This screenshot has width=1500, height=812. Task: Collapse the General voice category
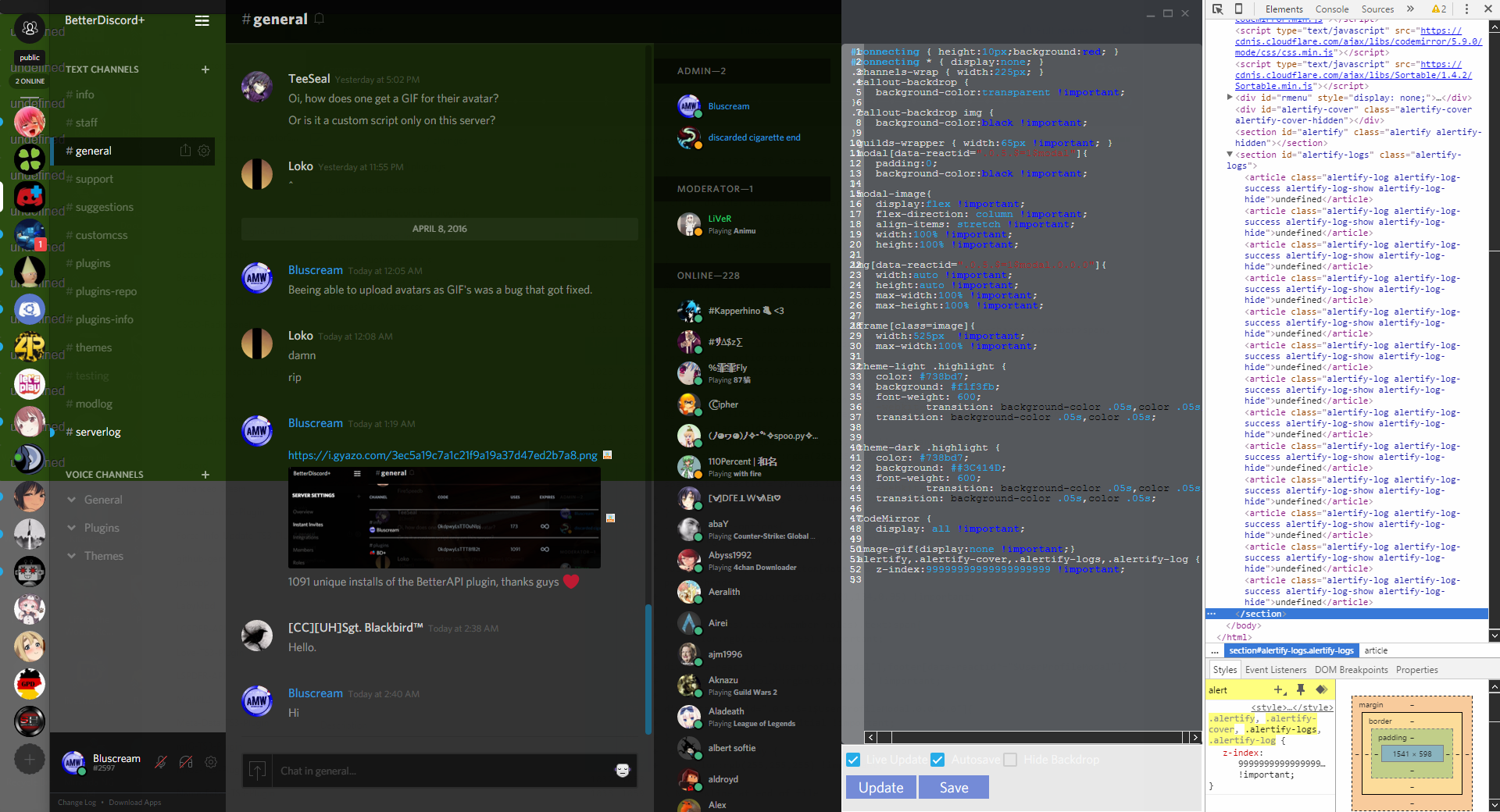pyautogui.click(x=71, y=500)
